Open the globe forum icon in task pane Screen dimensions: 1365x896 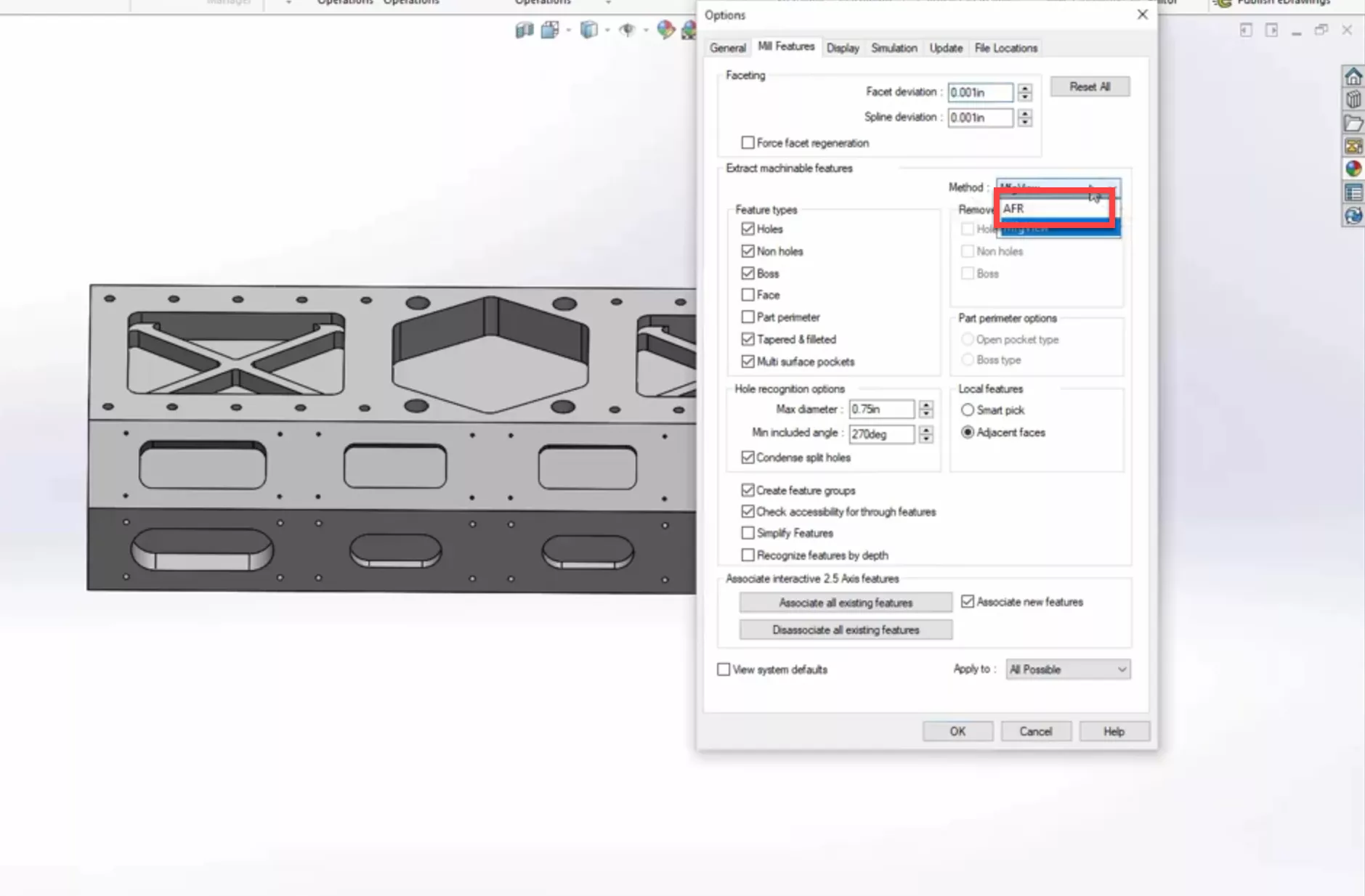pyautogui.click(x=1353, y=216)
